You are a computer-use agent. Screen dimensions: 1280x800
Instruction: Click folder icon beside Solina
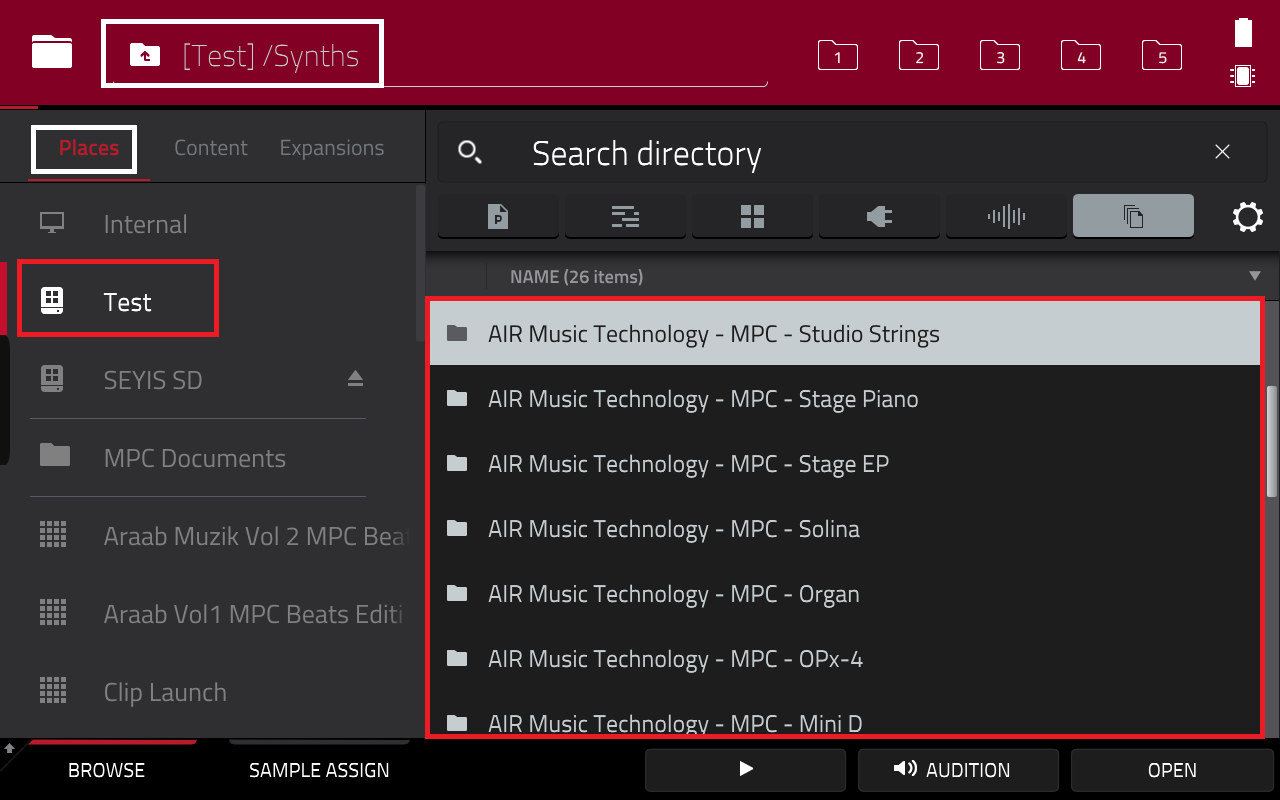[457, 528]
